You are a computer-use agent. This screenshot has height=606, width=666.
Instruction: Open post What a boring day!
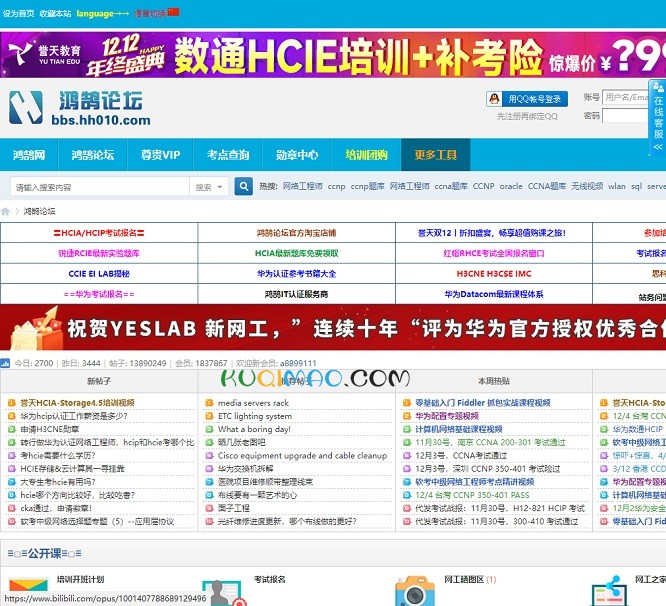(254, 429)
